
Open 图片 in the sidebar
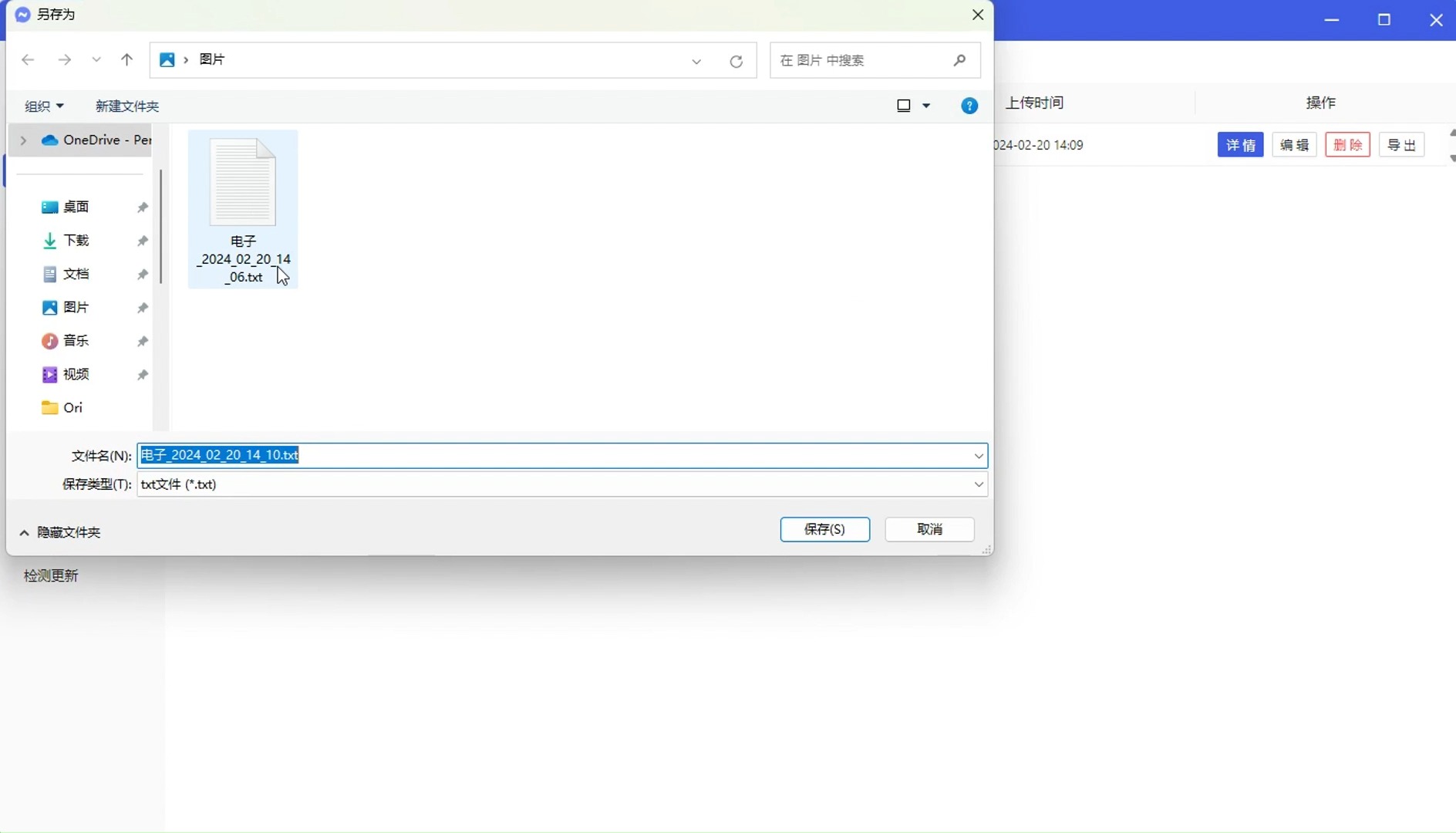[76, 307]
